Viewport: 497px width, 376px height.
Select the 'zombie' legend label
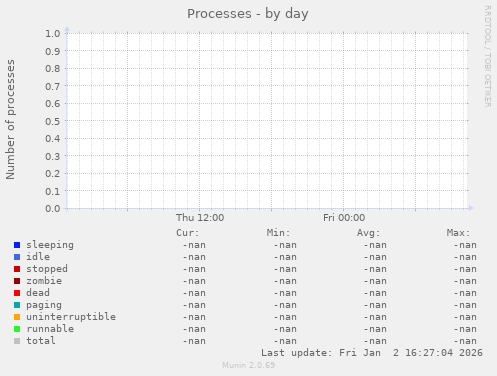pos(44,281)
